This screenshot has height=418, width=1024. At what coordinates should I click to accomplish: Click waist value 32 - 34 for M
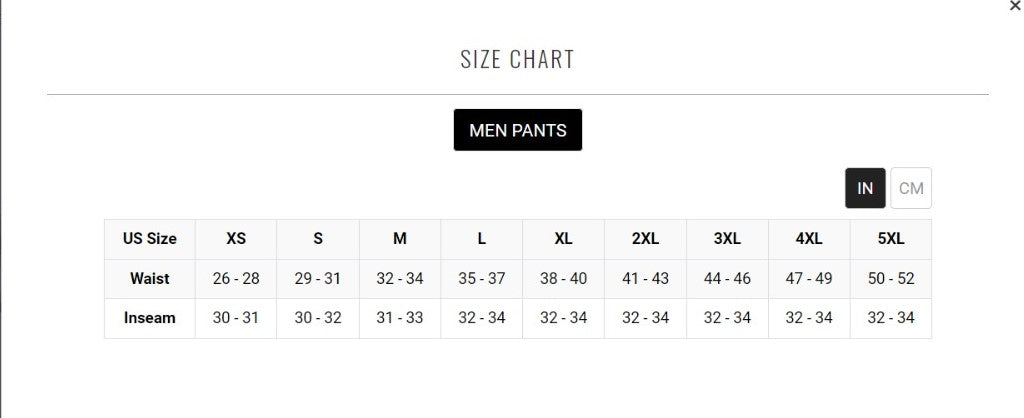tap(400, 279)
